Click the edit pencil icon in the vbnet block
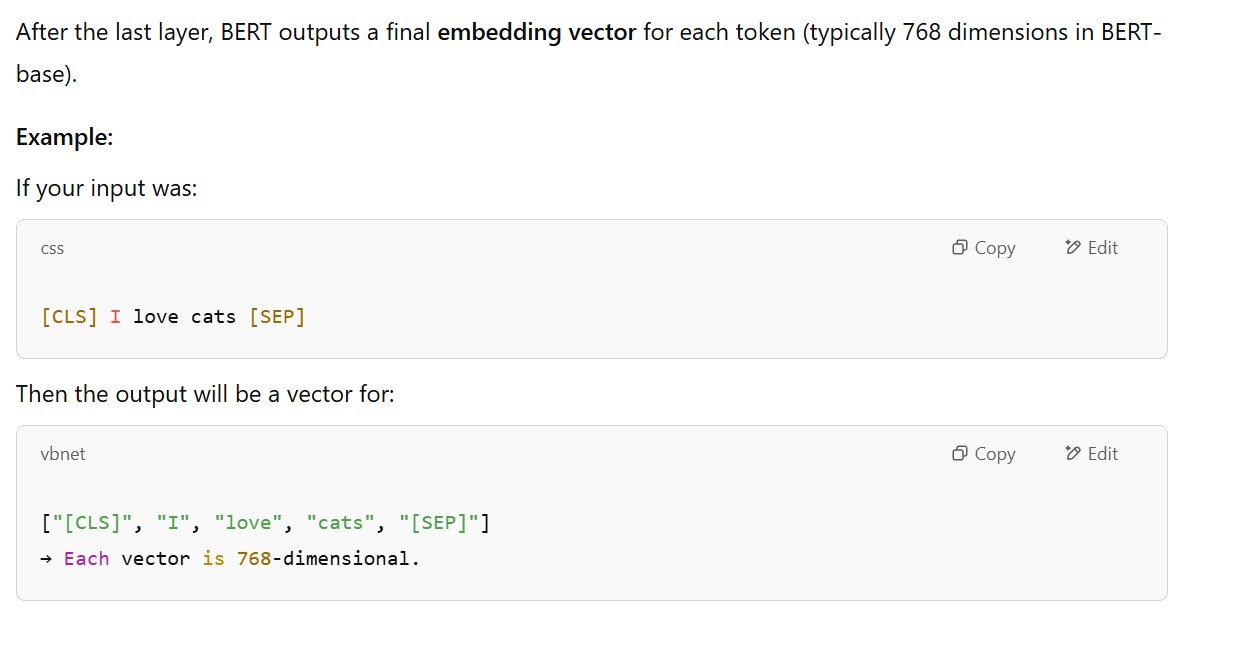The width and height of the screenshot is (1238, 645). coord(1073,454)
